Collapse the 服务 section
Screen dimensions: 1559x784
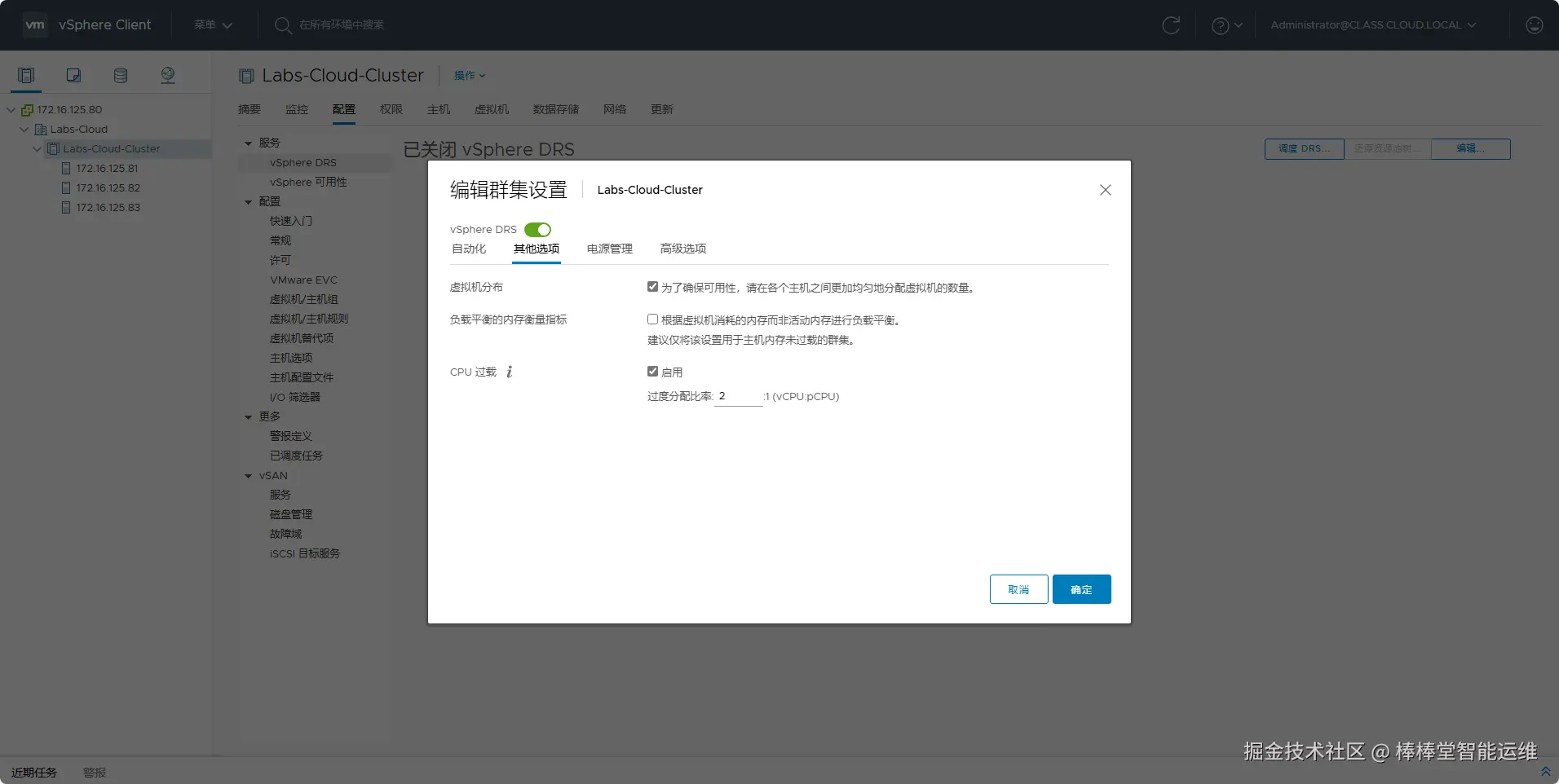pos(249,143)
